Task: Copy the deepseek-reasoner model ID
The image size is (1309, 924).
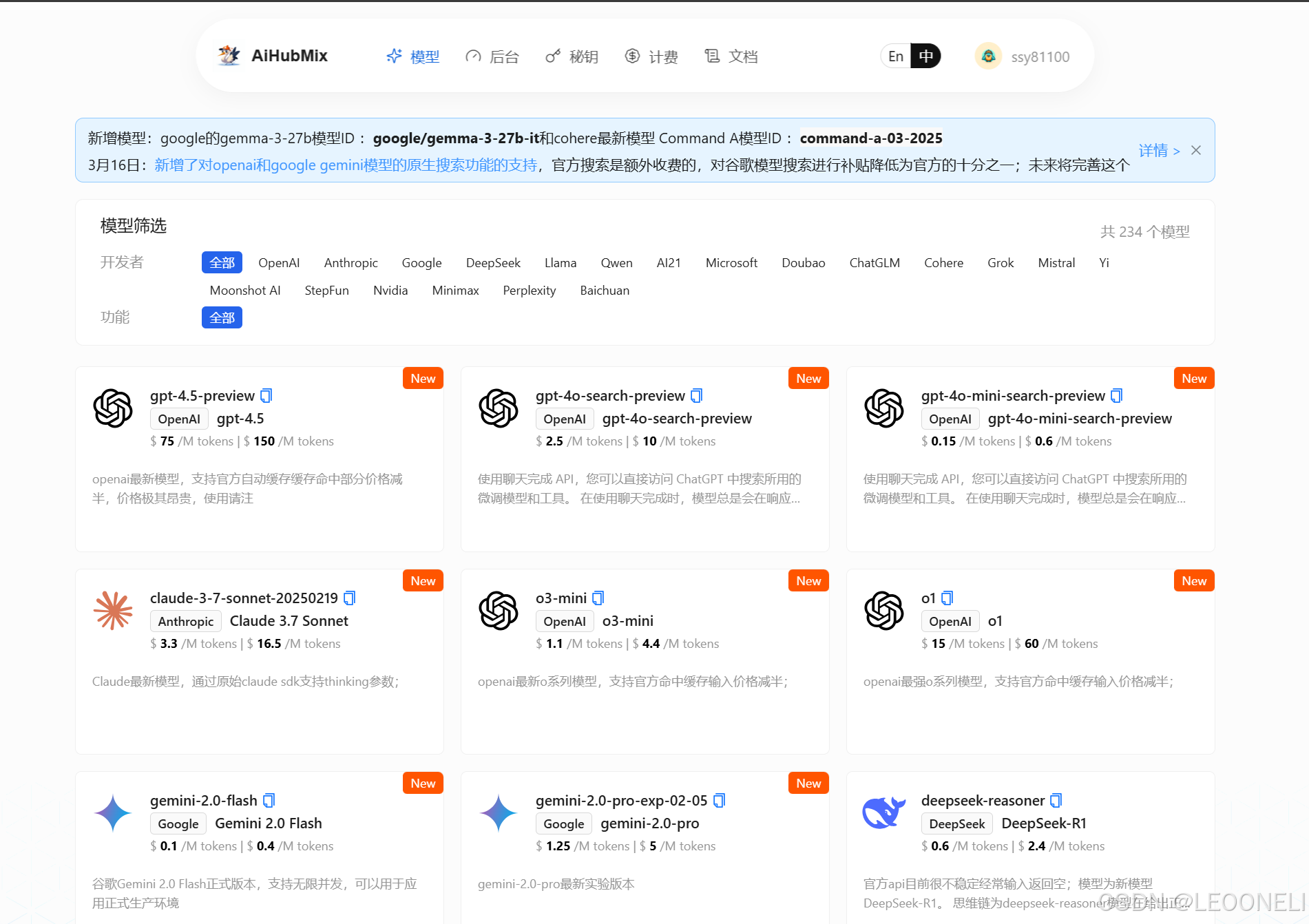Action: pos(1056,801)
